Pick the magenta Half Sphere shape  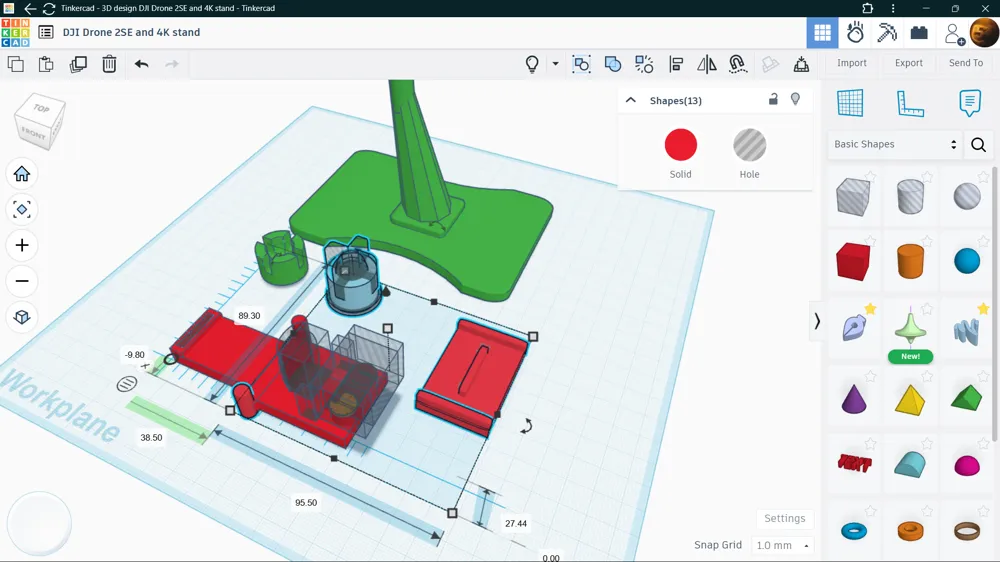point(967,466)
